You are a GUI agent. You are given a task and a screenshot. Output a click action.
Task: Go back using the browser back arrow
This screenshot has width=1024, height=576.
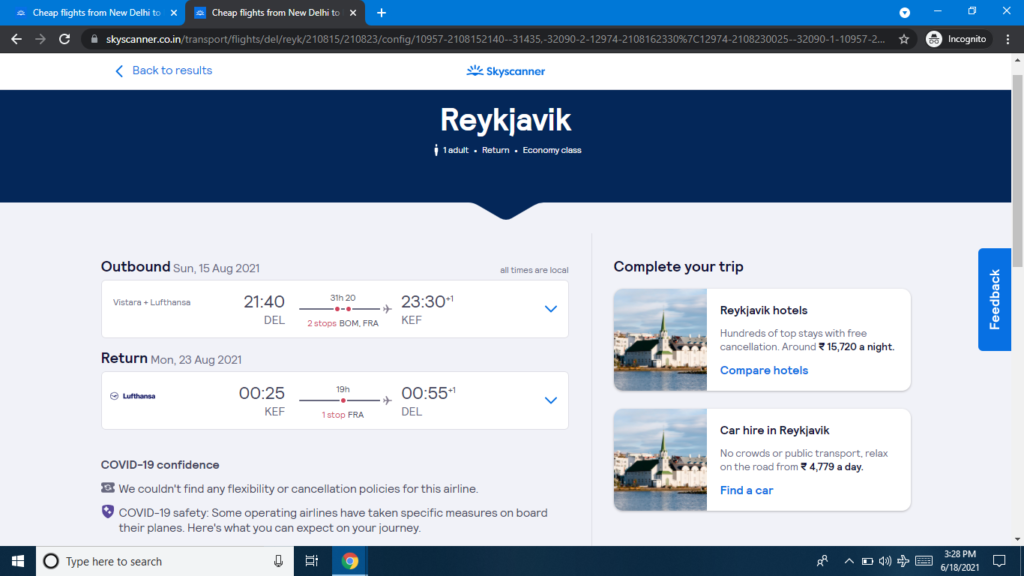click(x=16, y=39)
